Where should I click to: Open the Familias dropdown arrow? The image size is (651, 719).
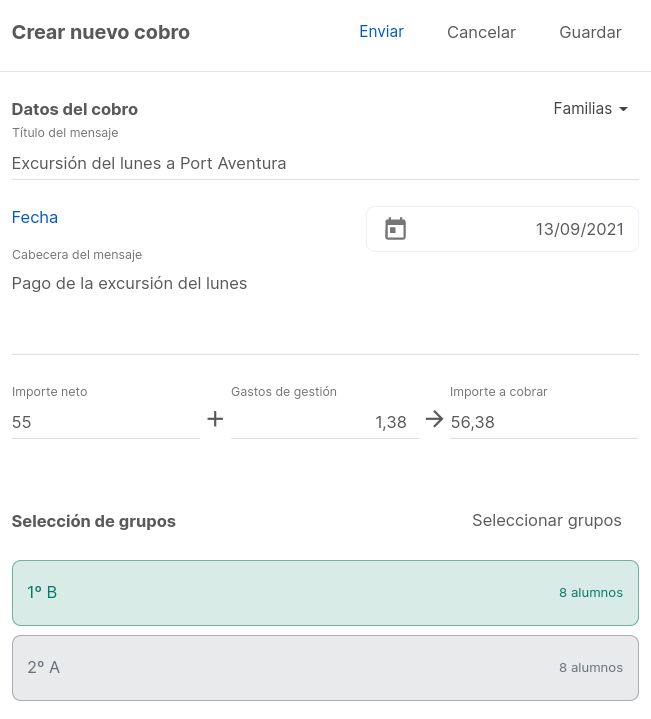pos(624,109)
